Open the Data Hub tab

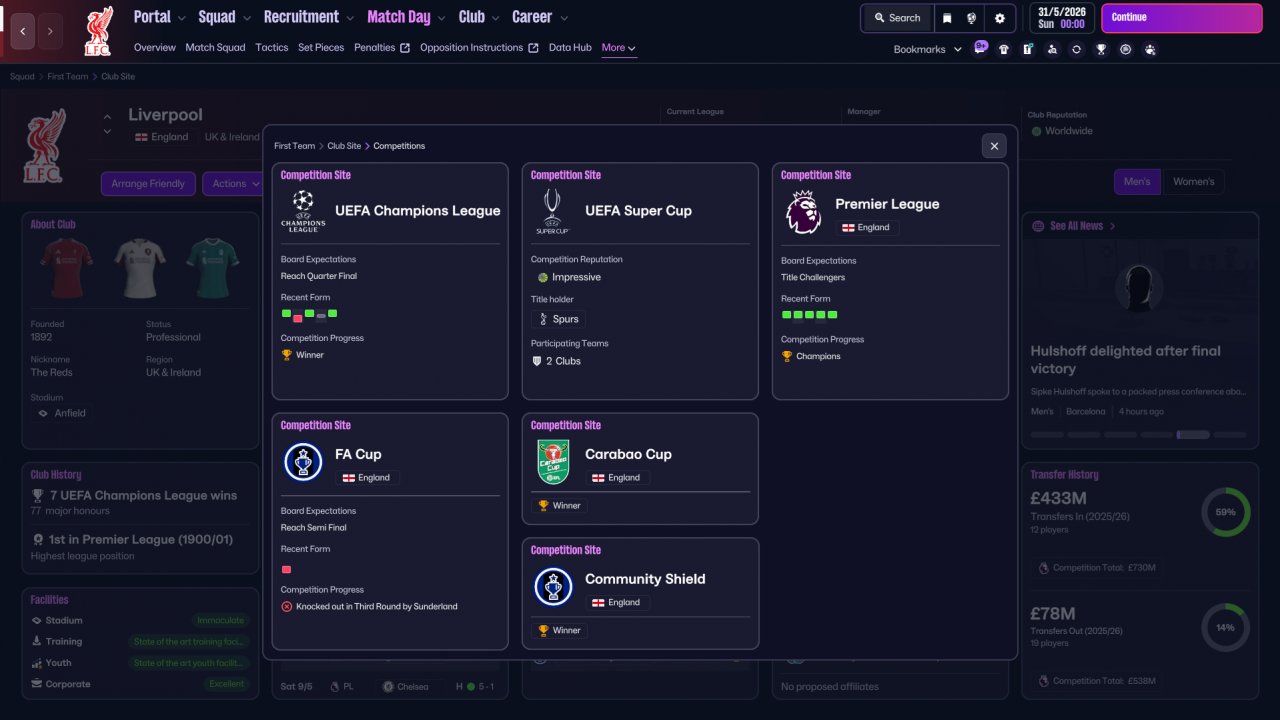(570, 47)
